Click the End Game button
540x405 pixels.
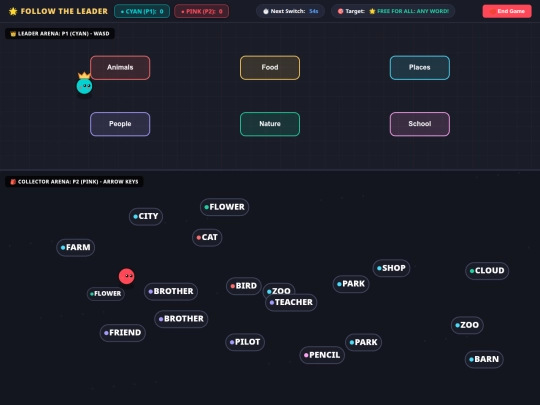(507, 11)
